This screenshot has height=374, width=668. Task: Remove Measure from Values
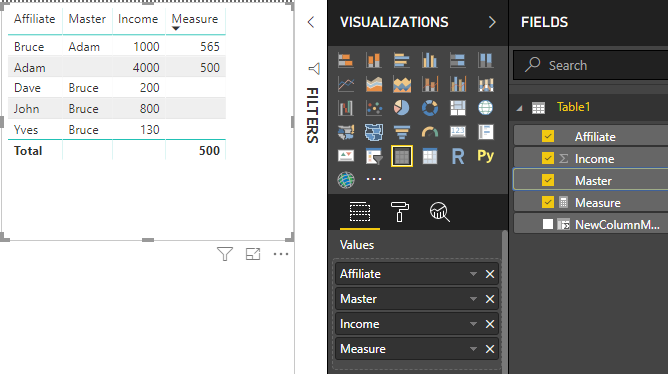[x=490, y=349]
